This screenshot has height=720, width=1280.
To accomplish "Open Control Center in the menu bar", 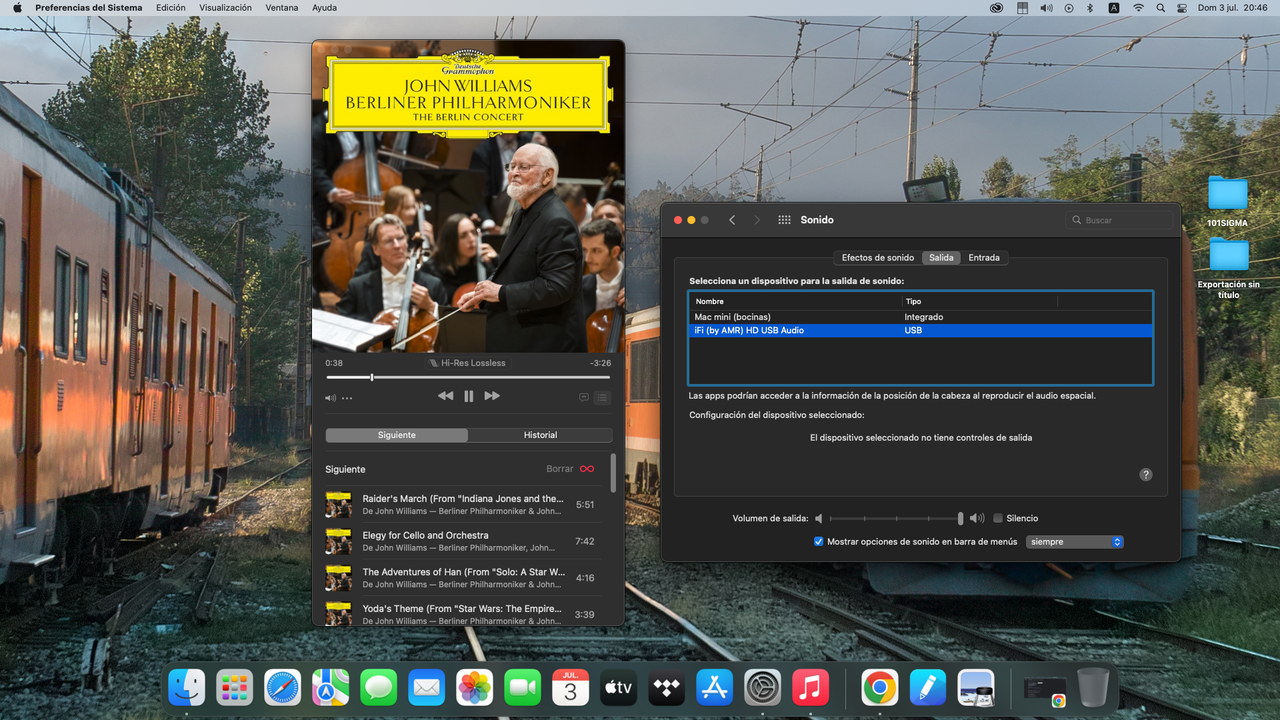I will pyautogui.click(x=1183, y=7).
